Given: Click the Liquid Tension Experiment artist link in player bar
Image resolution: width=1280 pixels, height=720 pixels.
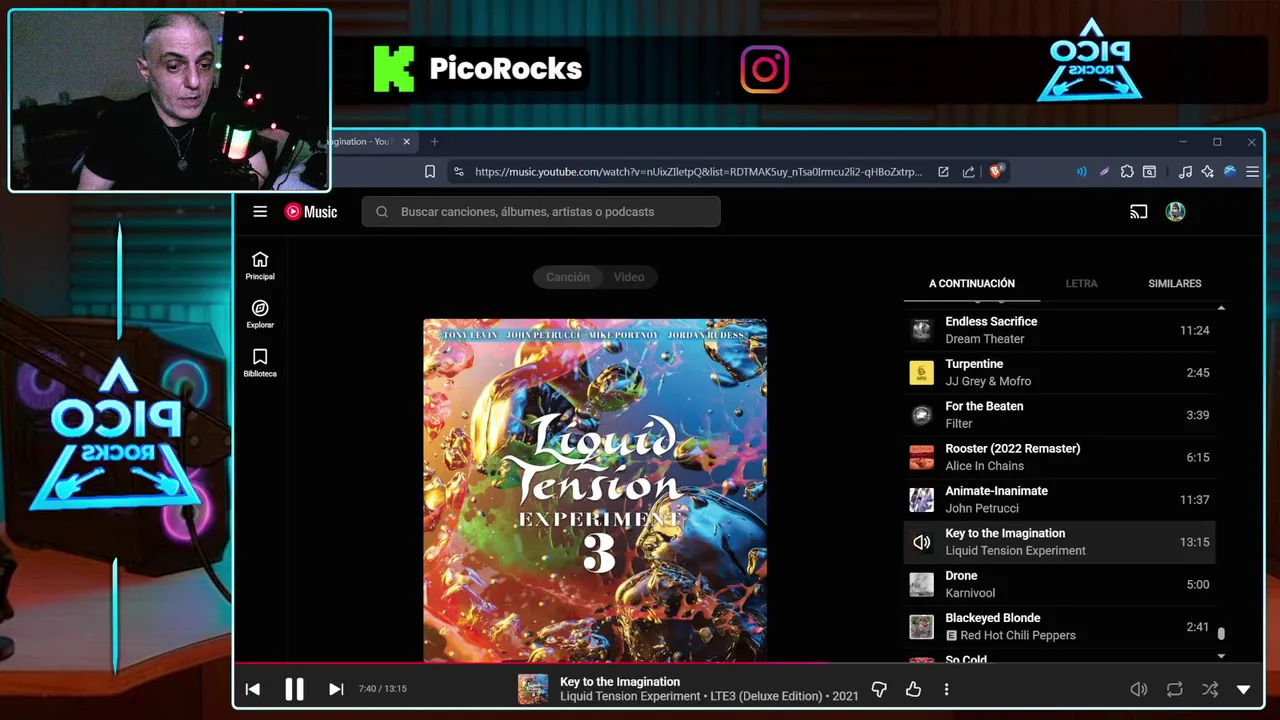Looking at the screenshot, I should (629, 696).
